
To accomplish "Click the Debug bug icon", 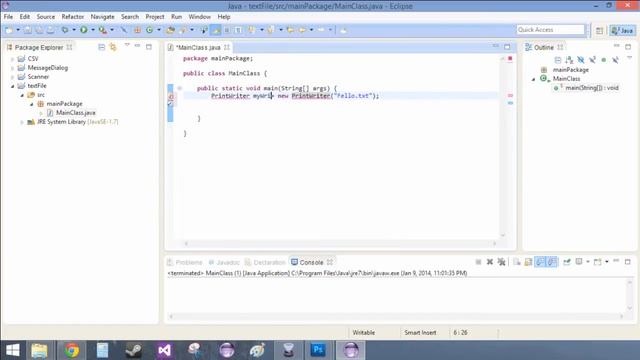I will tap(65, 30).
